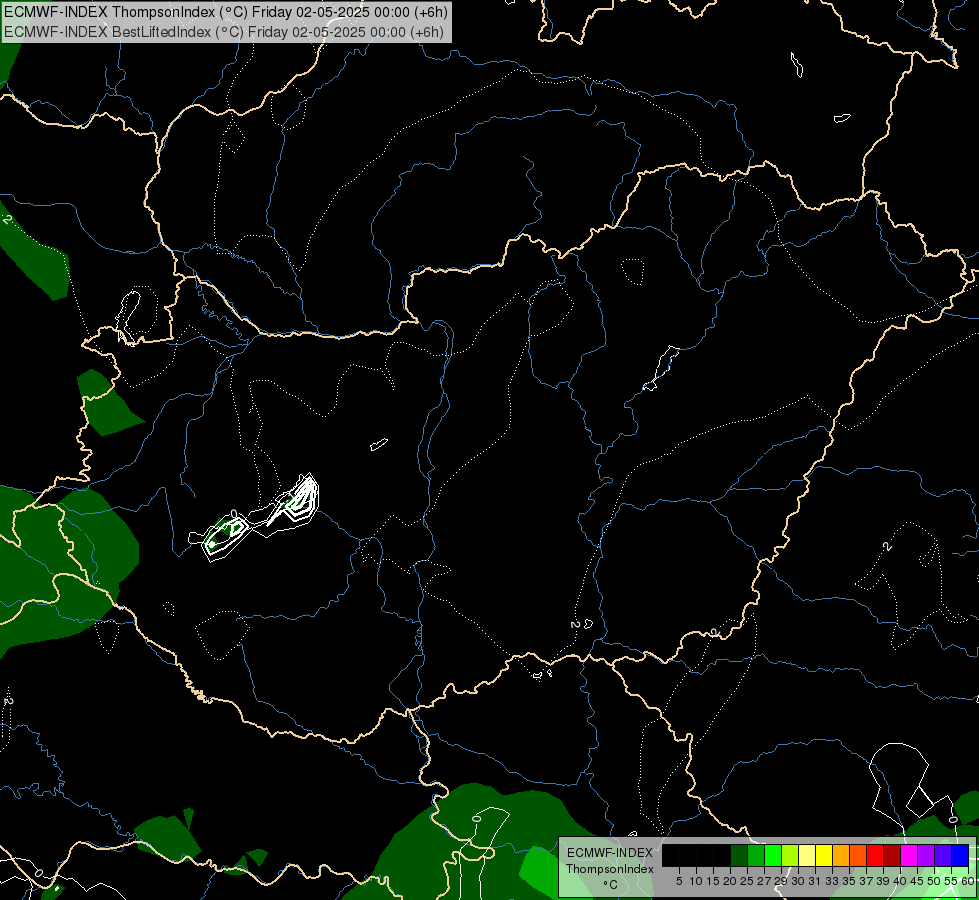Click the legend tick value 5
The height and width of the screenshot is (900, 979).
point(679,881)
